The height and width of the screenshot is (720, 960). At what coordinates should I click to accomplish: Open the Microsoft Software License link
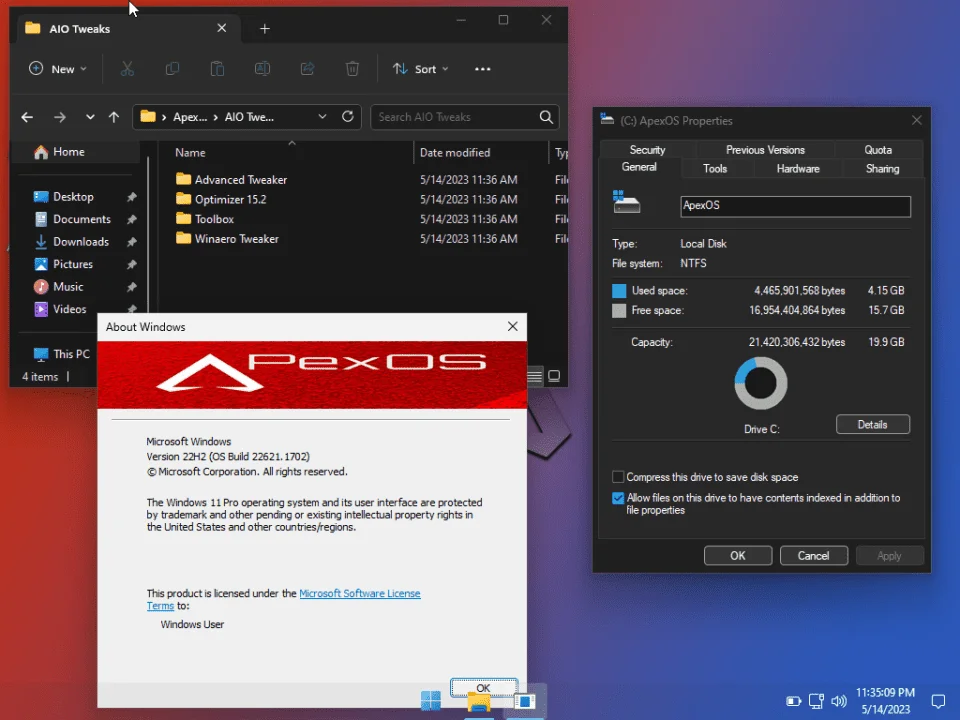point(359,593)
